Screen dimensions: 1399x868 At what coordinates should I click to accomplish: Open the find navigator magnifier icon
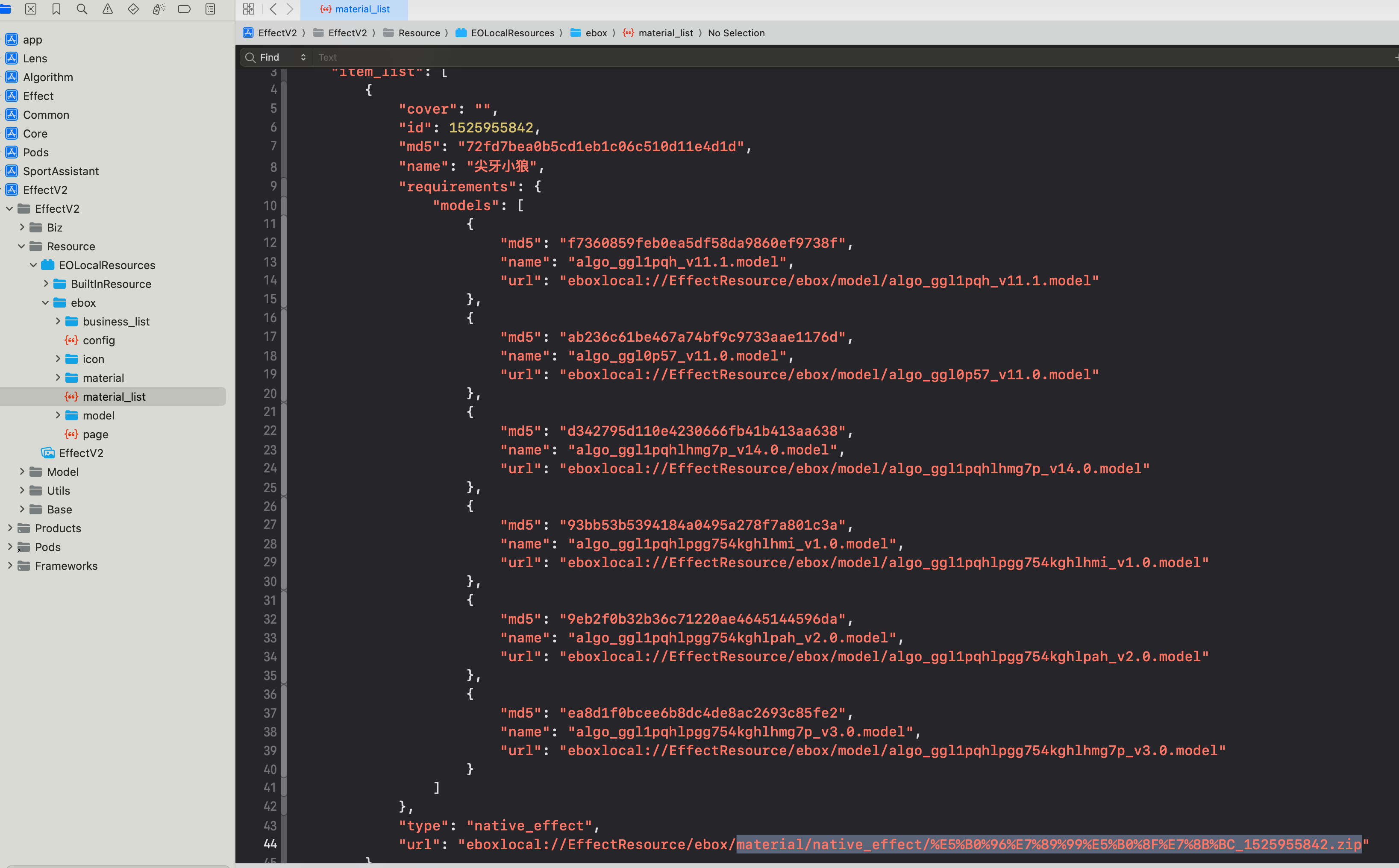pos(82,9)
